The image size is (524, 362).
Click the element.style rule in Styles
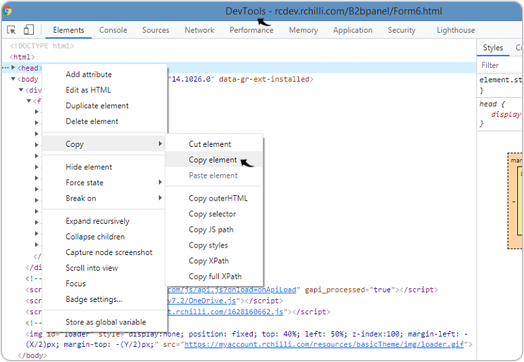[x=500, y=80]
